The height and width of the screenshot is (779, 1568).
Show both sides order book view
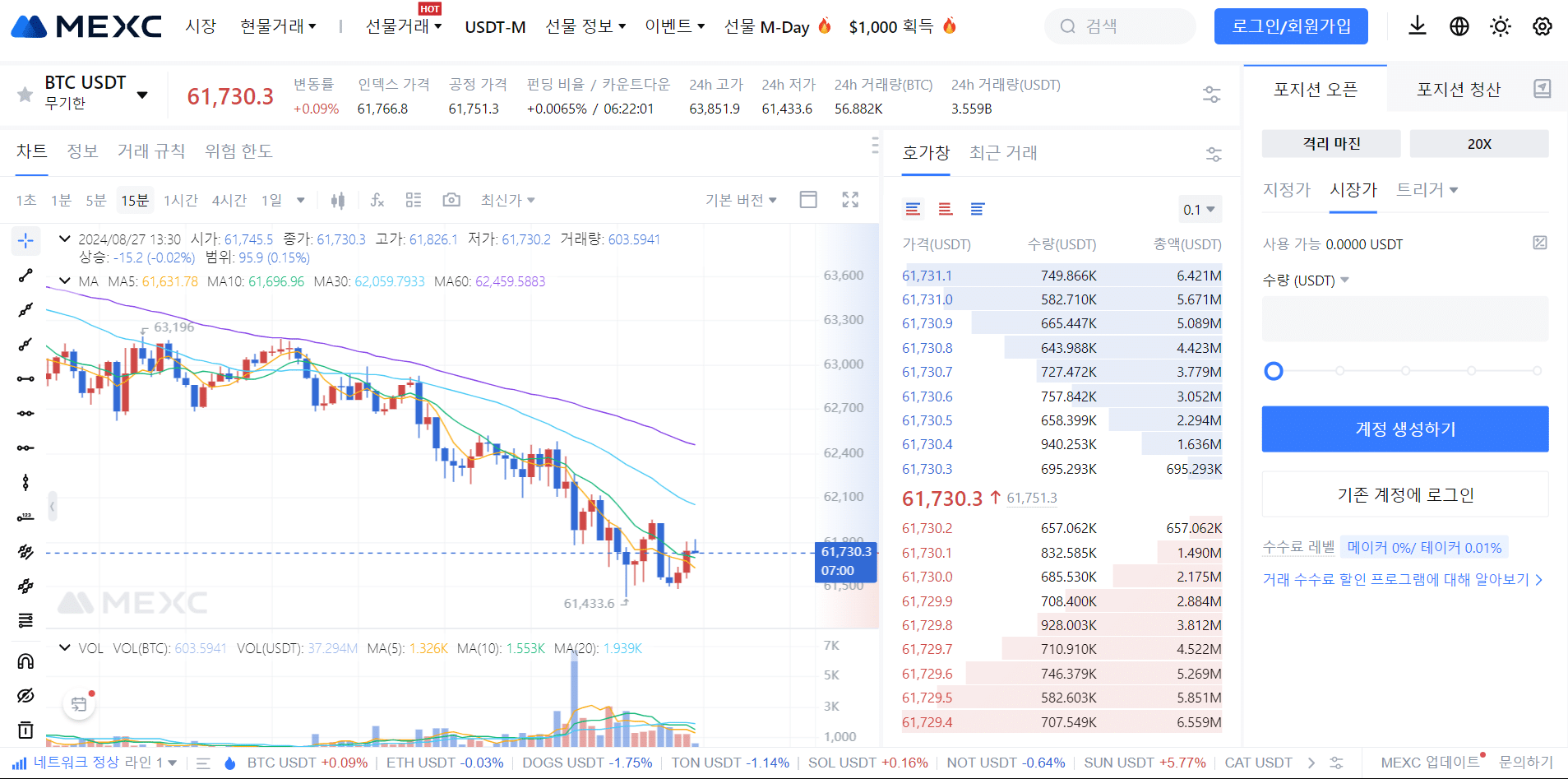[x=913, y=209]
